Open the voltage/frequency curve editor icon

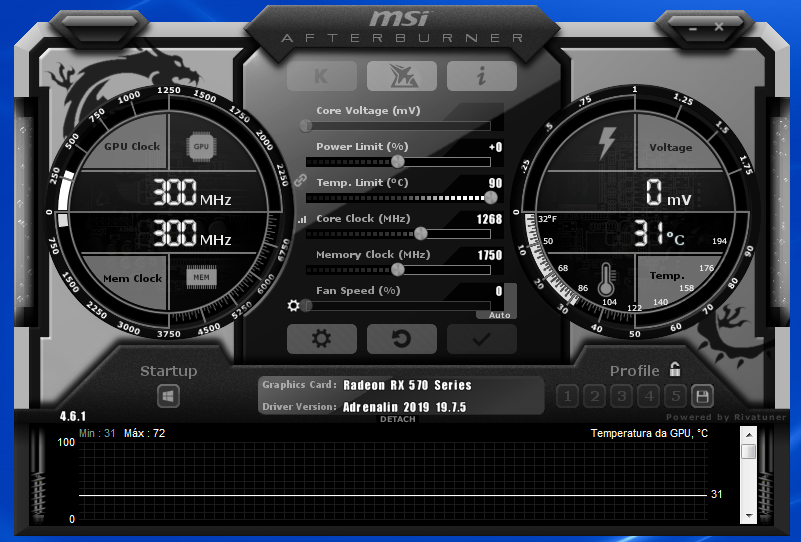[x=302, y=220]
